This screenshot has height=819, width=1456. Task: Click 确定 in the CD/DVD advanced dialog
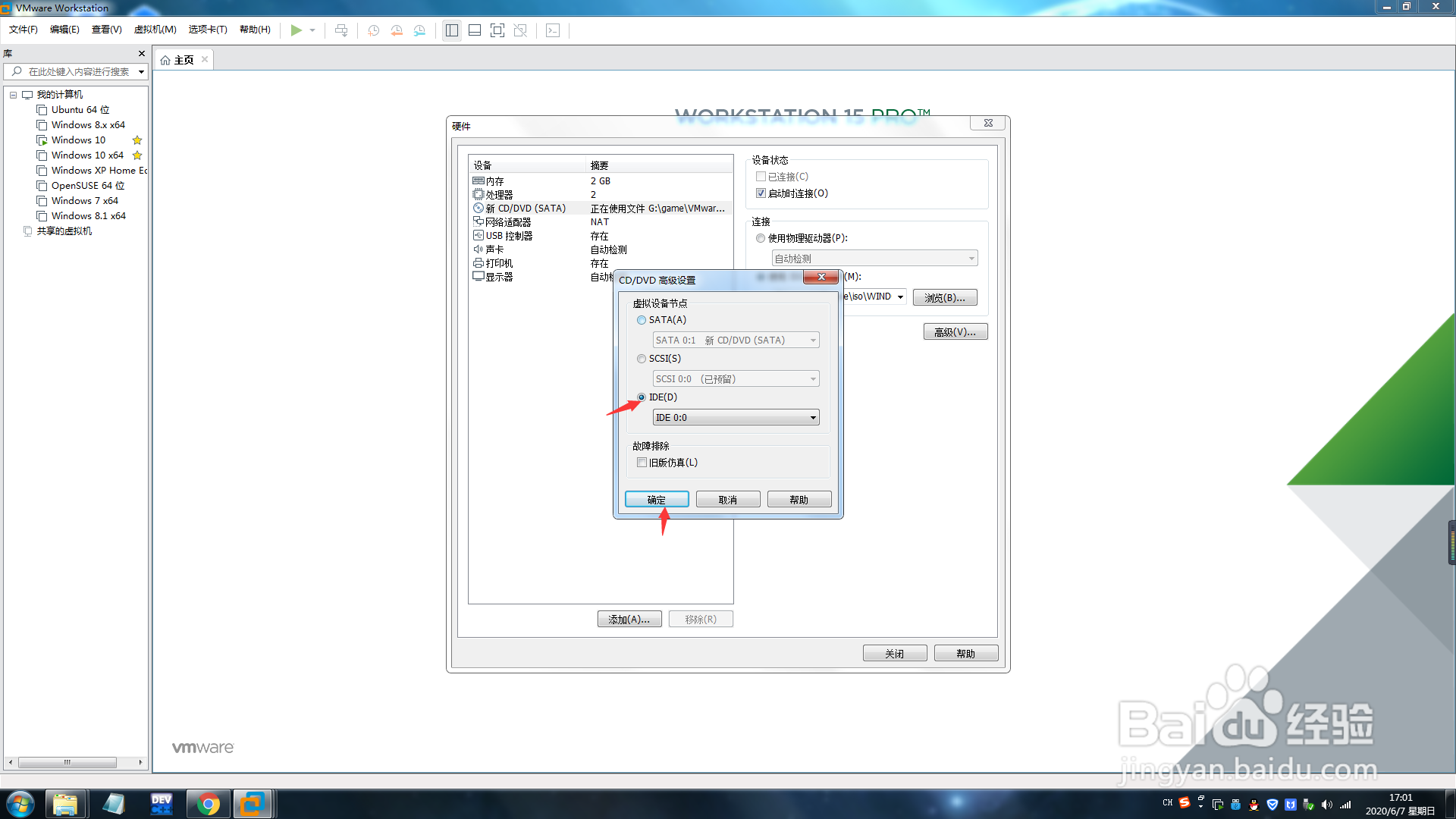tap(656, 500)
